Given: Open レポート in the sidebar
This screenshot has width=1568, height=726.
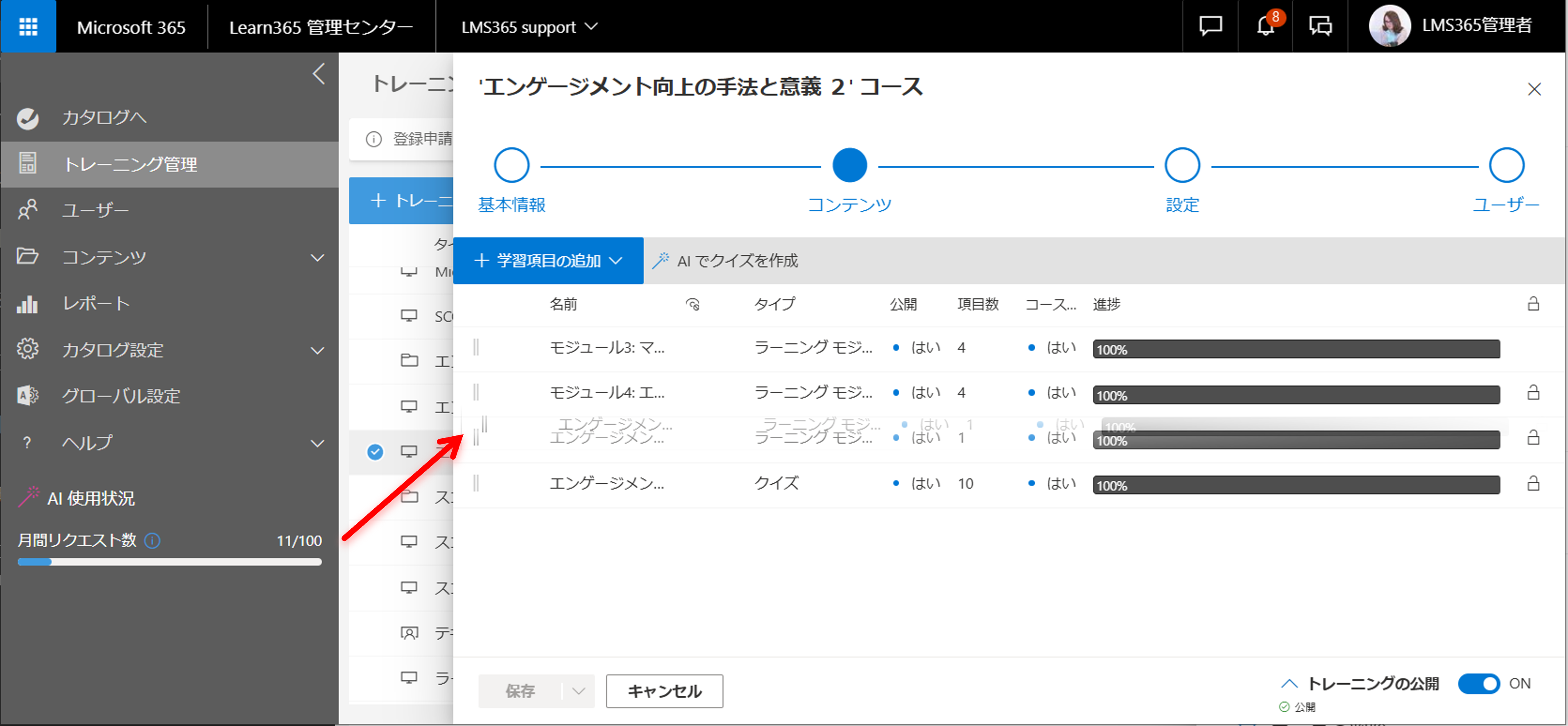Looking at the screenshot, I should pyautogui.click(x=96, y=303).
